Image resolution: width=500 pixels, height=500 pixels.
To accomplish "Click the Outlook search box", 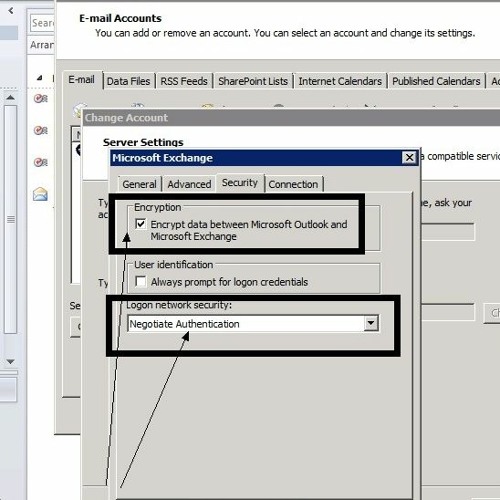I will (x=42, y=23).
